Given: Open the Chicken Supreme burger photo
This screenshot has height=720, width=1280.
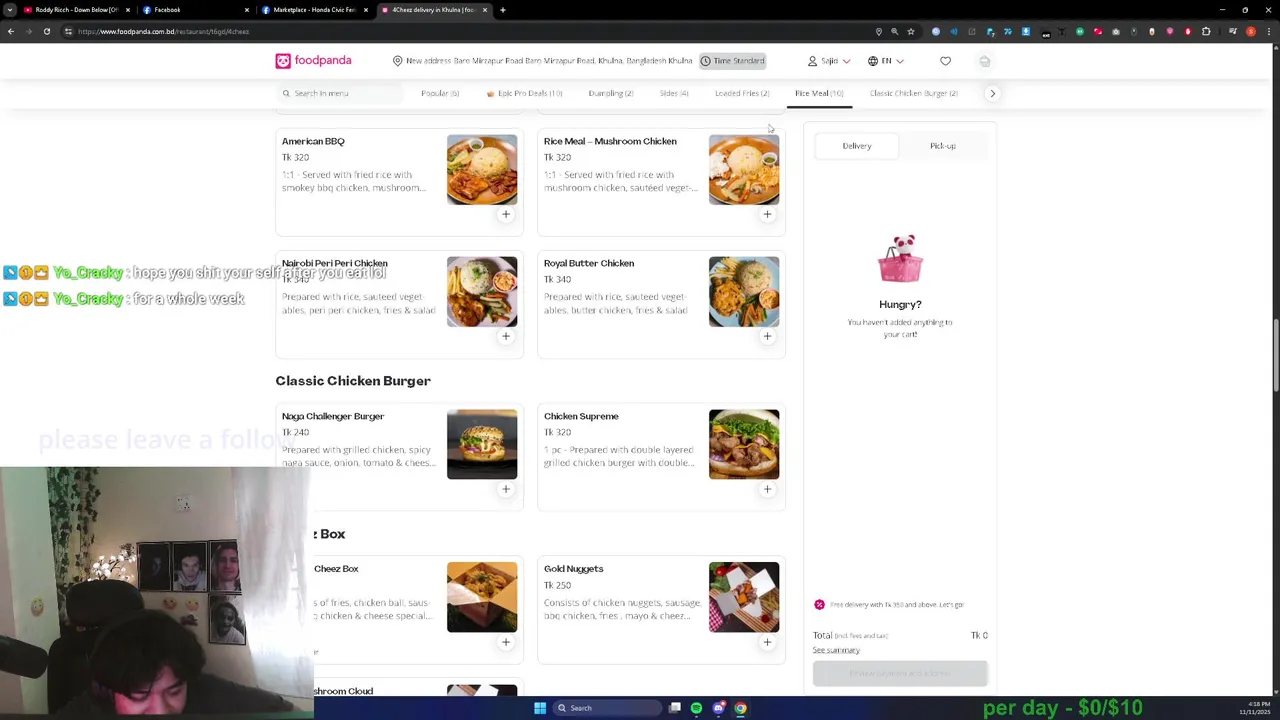Looking at the screenshot, I should 744,444.
